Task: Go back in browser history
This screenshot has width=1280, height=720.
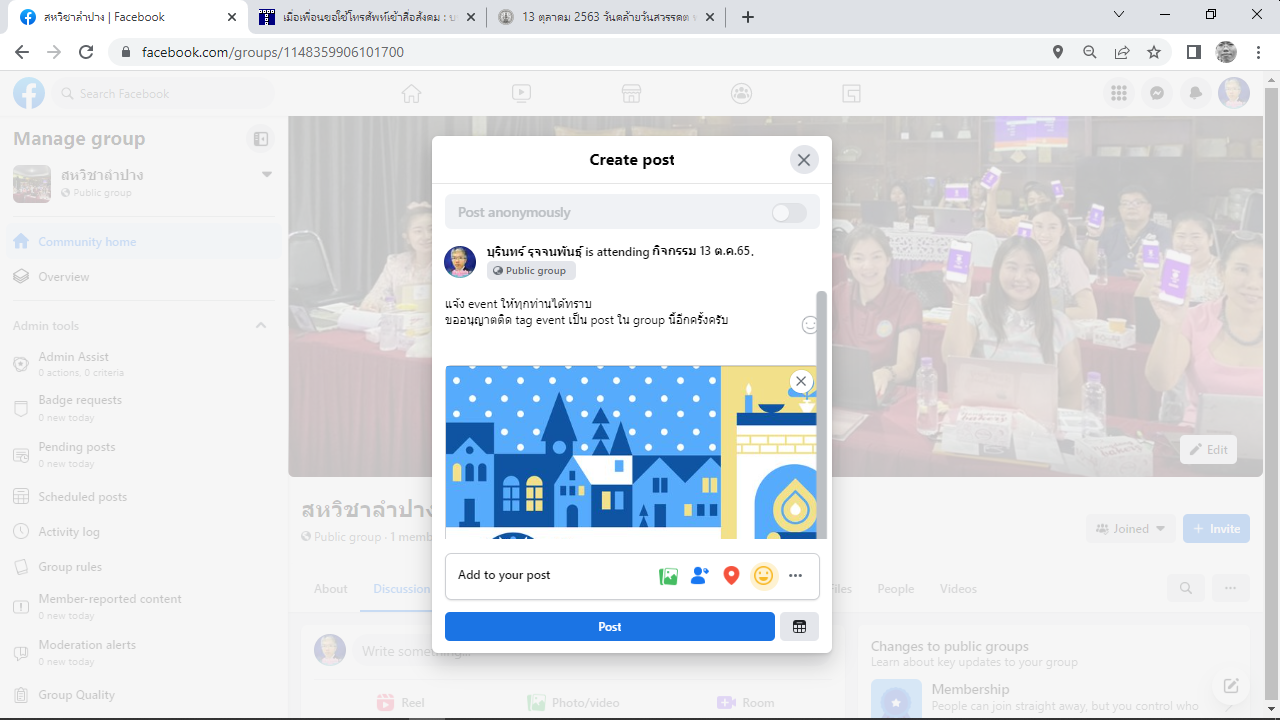Action: [x=22, y=52]
